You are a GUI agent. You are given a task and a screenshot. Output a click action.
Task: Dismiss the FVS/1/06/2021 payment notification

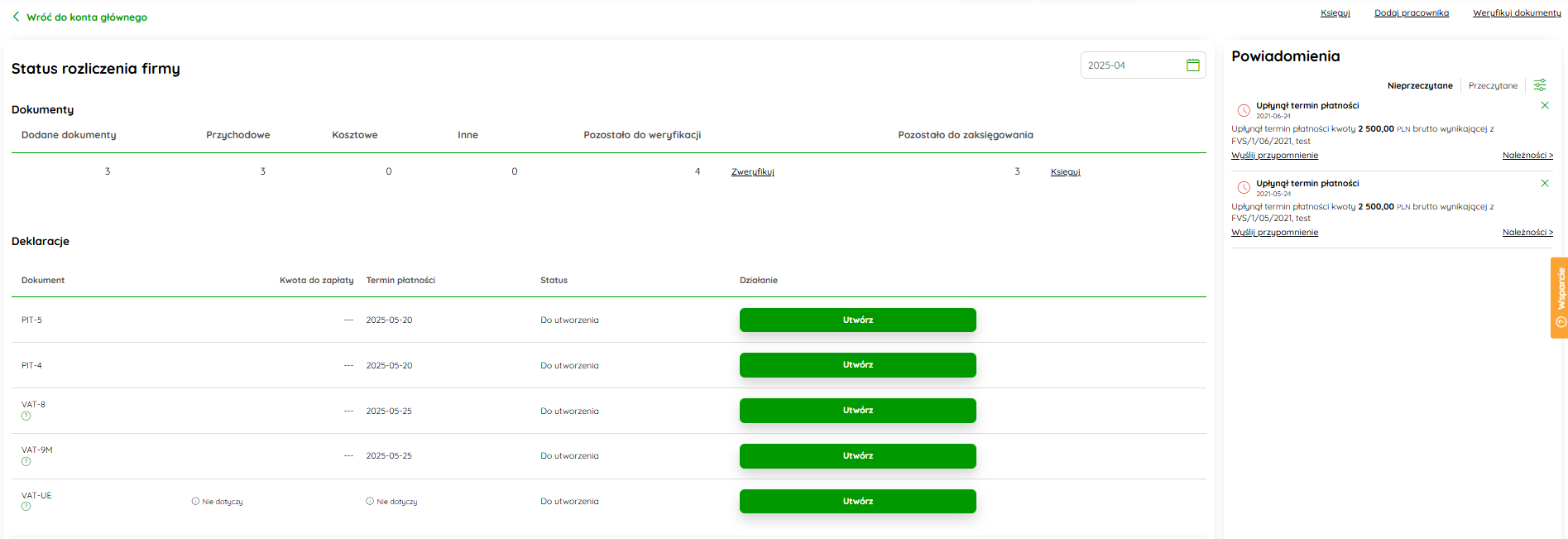point(1544,105)
